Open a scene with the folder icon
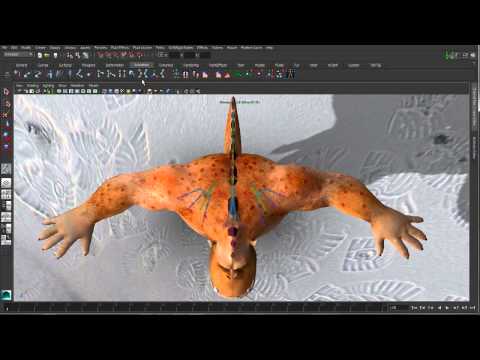 [47, 55]
